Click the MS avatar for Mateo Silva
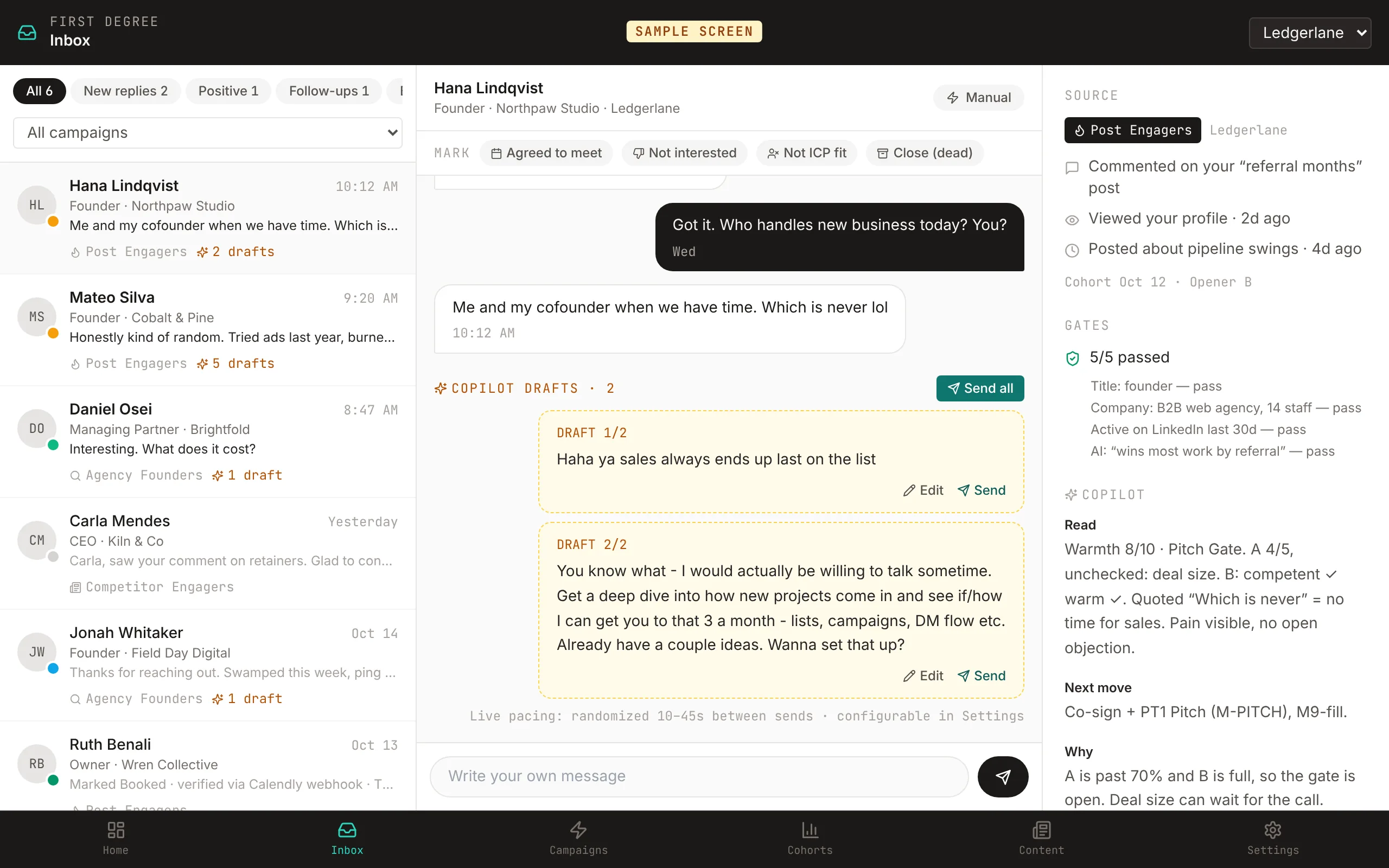 [37, 316]
